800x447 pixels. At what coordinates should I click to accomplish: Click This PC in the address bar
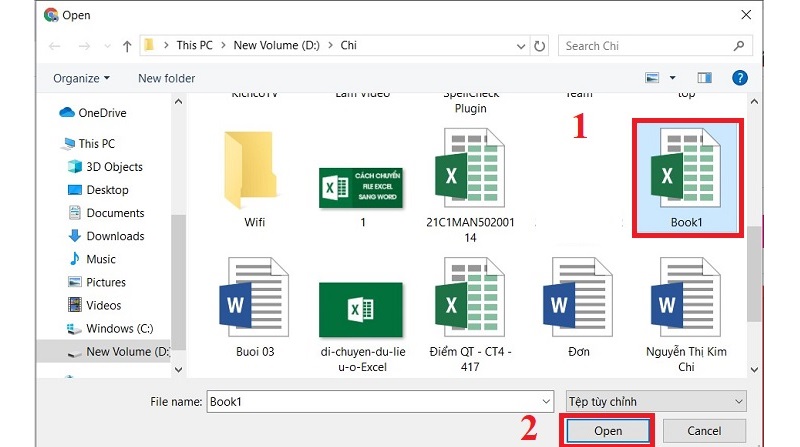194,45
